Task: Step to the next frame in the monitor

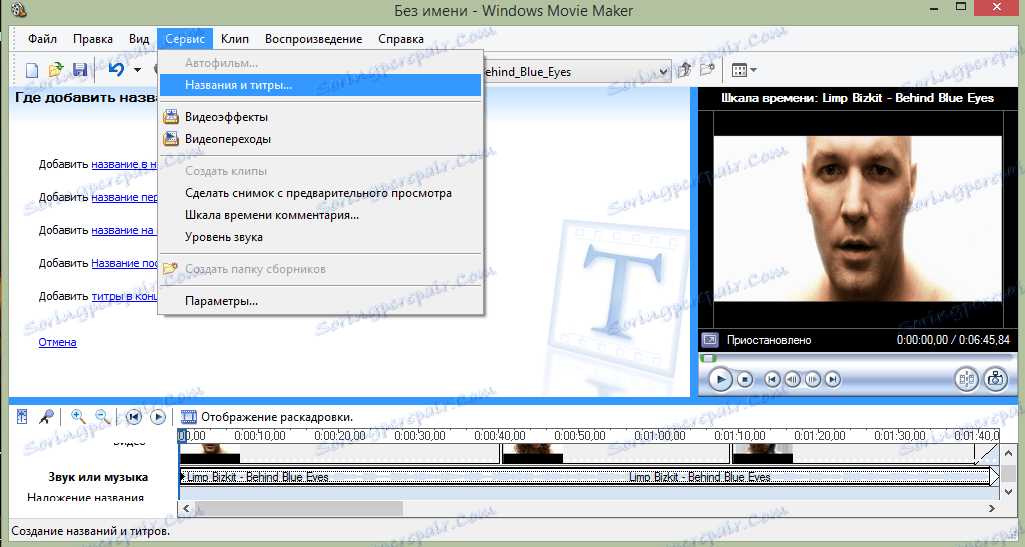Action: pyautogui.click(x=813, y=379)
